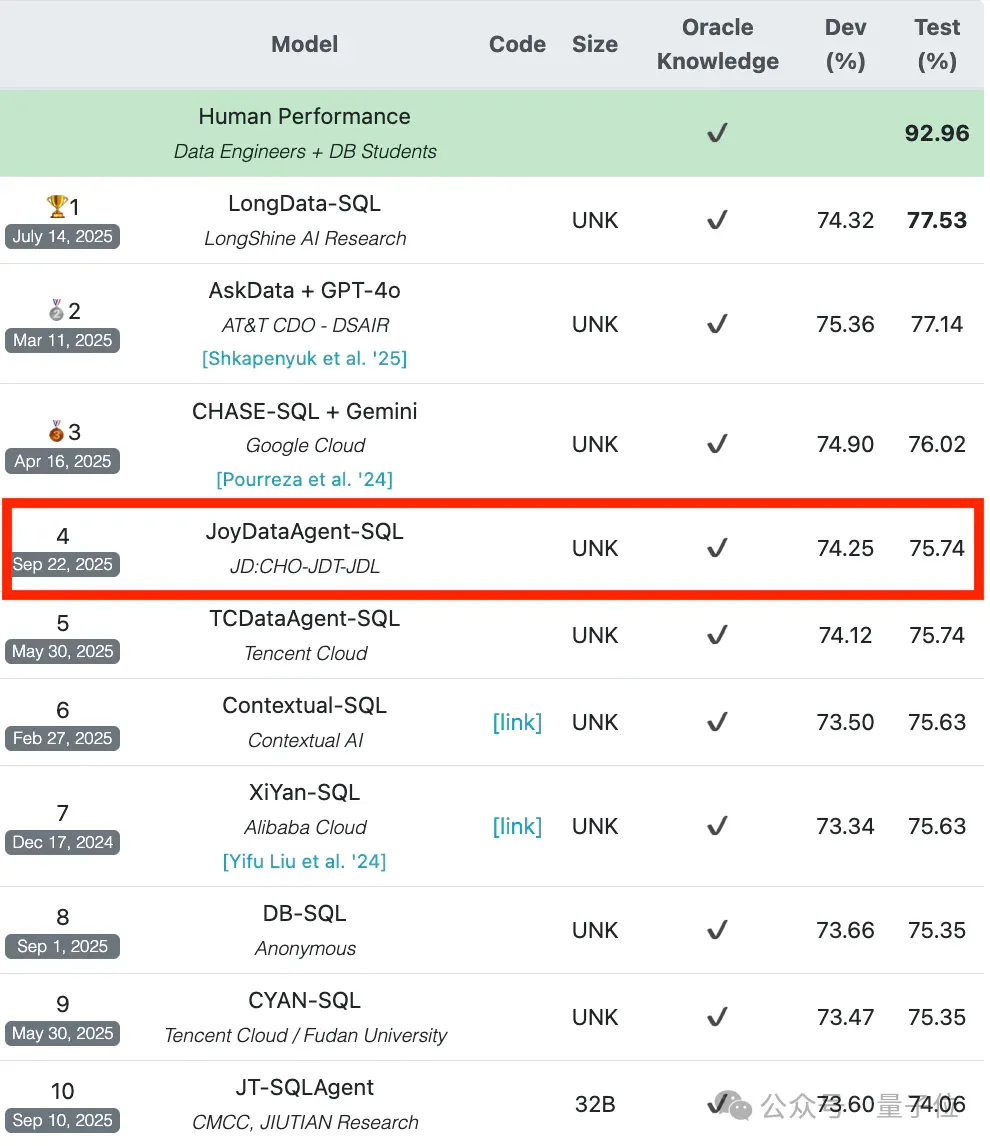Click the Oracle Knowledge column header
The image size is (990, 1146).
point(717,44)
